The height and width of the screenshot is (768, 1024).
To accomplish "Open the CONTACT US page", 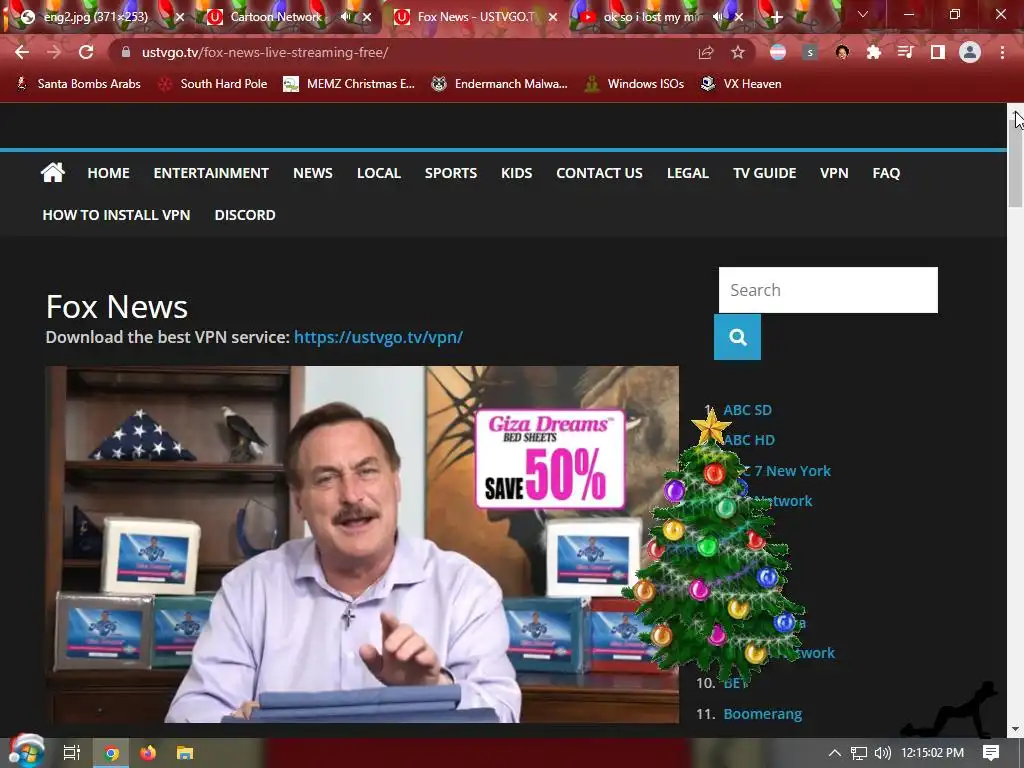I will click(x=600, y=173).
